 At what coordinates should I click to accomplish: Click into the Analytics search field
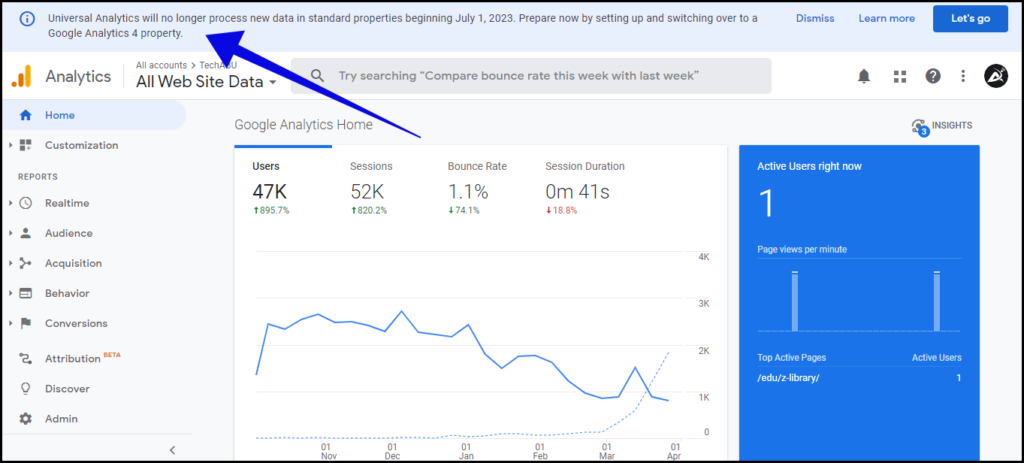(531, 76)
